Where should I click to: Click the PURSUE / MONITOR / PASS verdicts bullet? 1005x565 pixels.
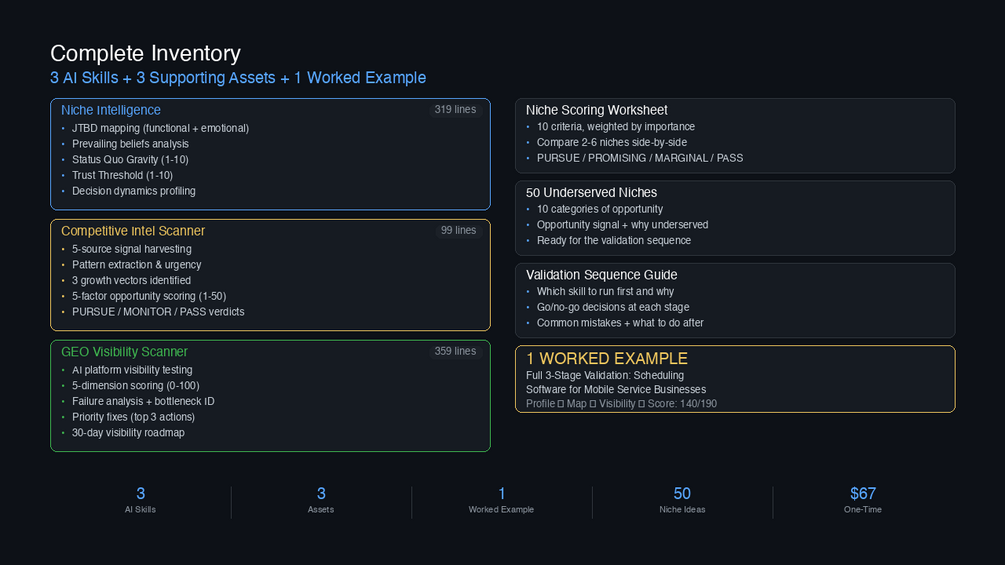coord(158,312)
